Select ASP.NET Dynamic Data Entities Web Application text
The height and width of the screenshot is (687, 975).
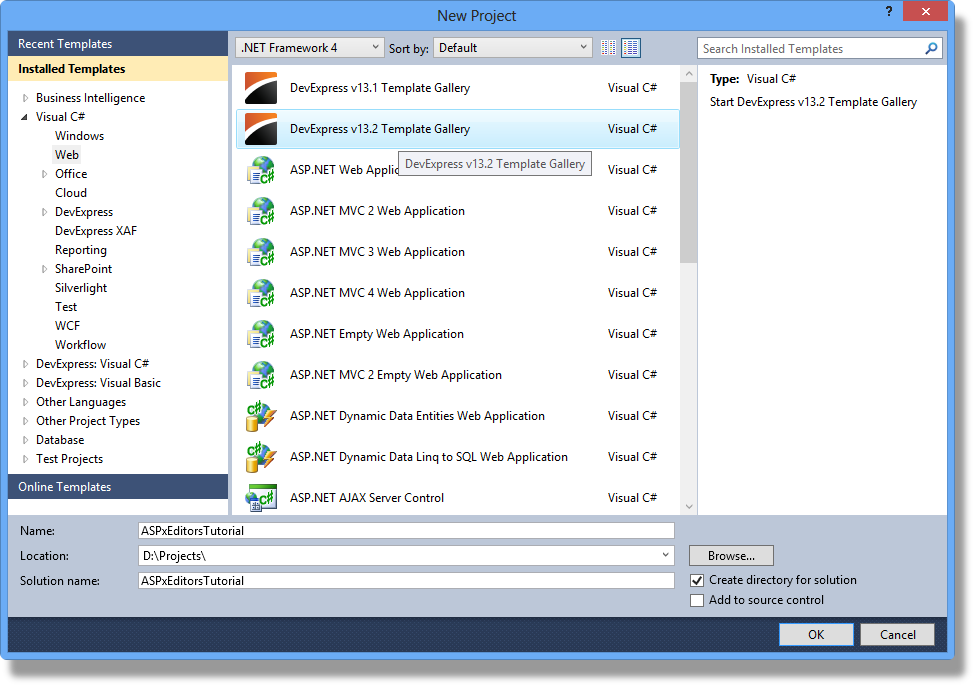417,416
